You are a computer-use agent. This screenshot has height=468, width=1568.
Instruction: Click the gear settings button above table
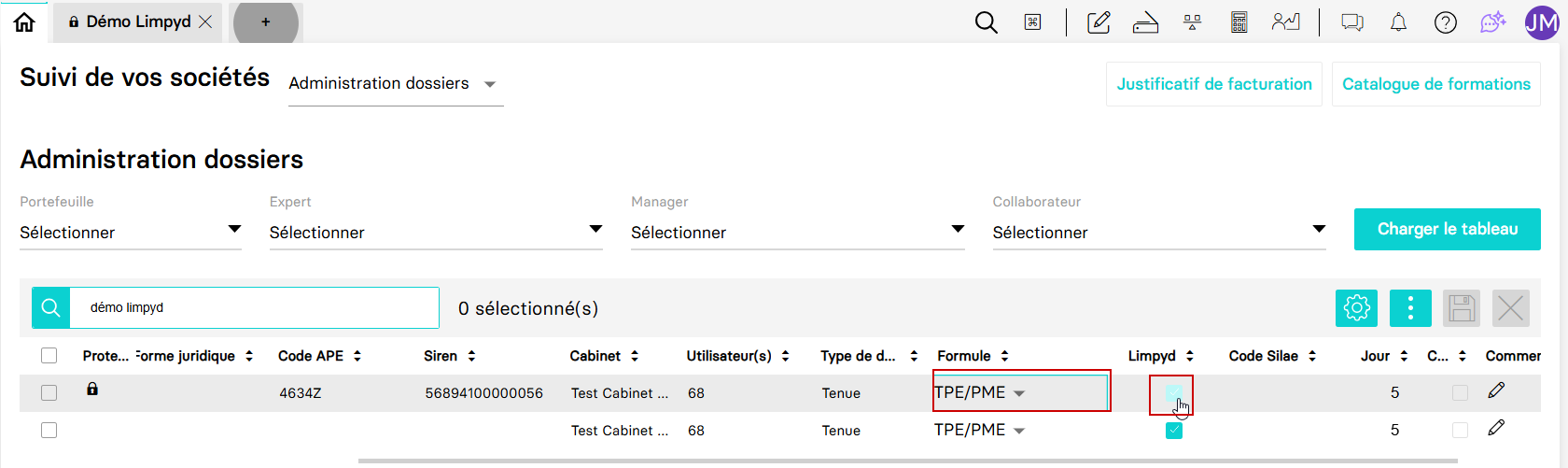pyautogui.click(x=1356, y=307)
